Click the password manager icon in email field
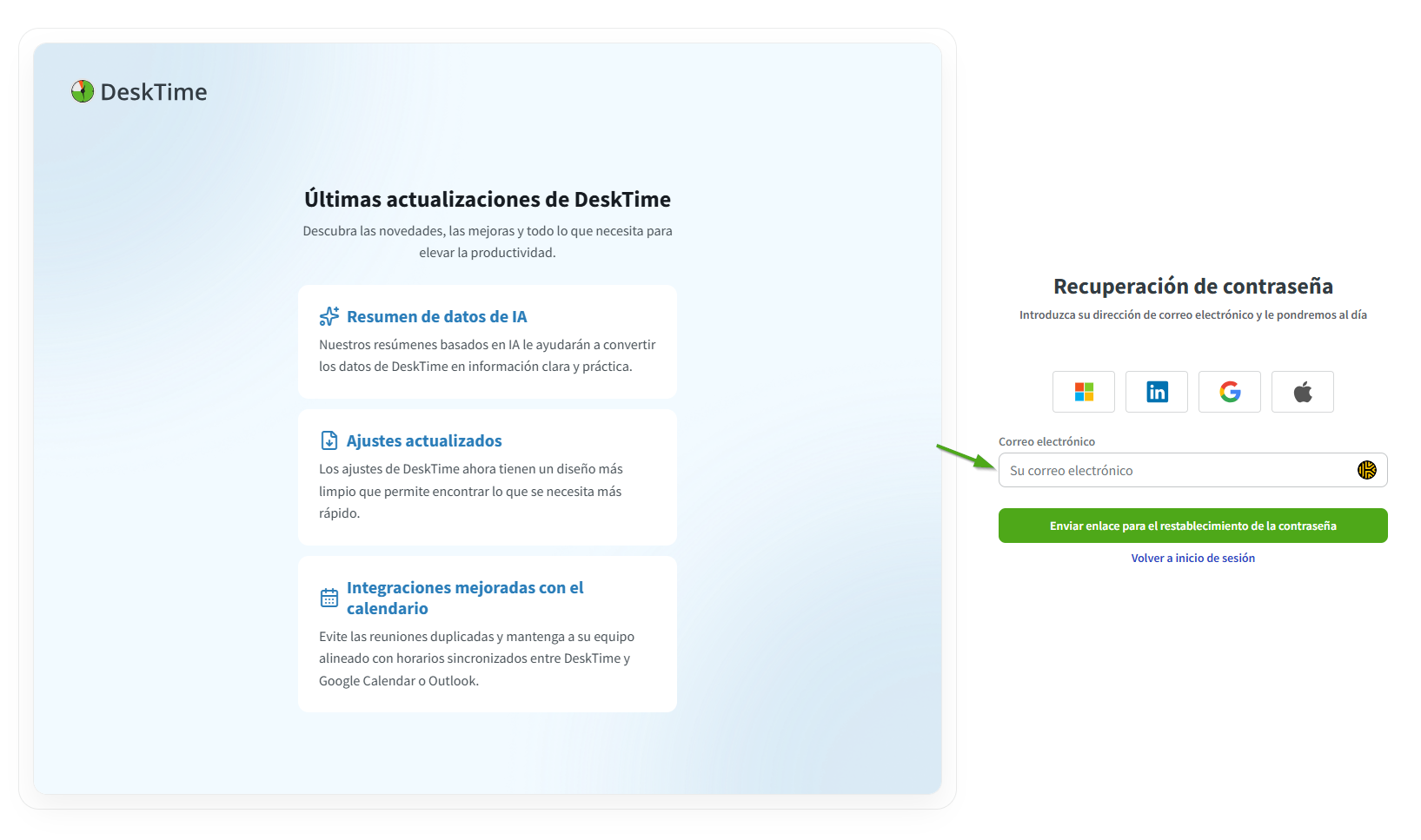Viewport: 1421px width, 840px height. pos(1366,470)
